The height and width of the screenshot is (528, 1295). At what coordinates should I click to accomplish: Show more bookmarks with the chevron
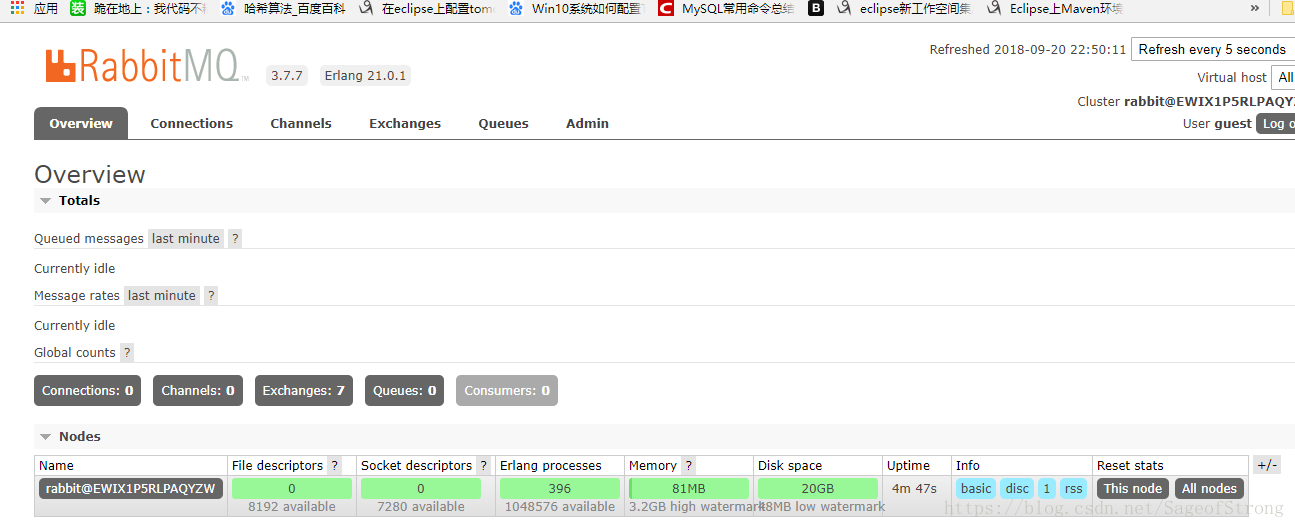1255,8
